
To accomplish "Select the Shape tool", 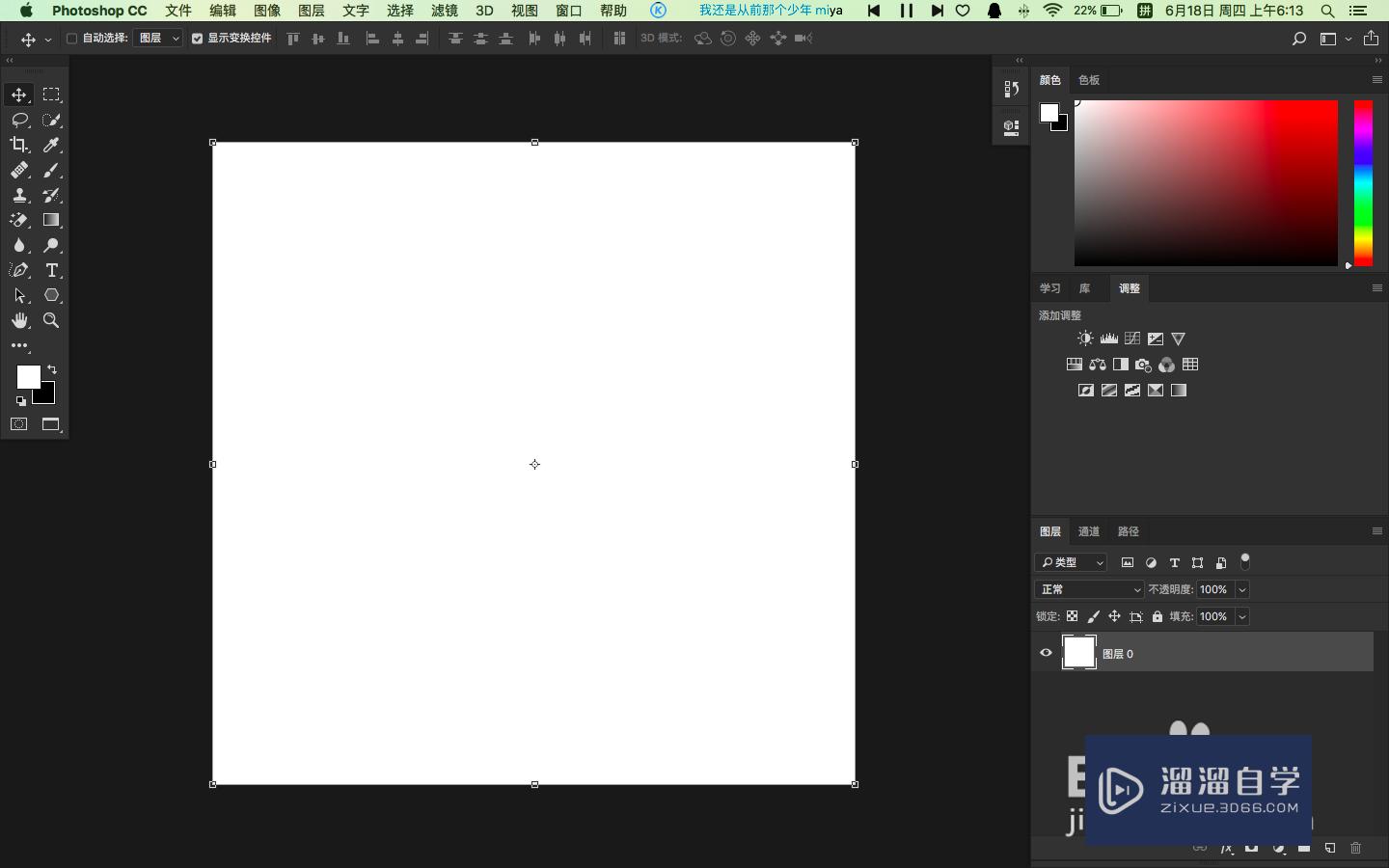I will [51, 295].
